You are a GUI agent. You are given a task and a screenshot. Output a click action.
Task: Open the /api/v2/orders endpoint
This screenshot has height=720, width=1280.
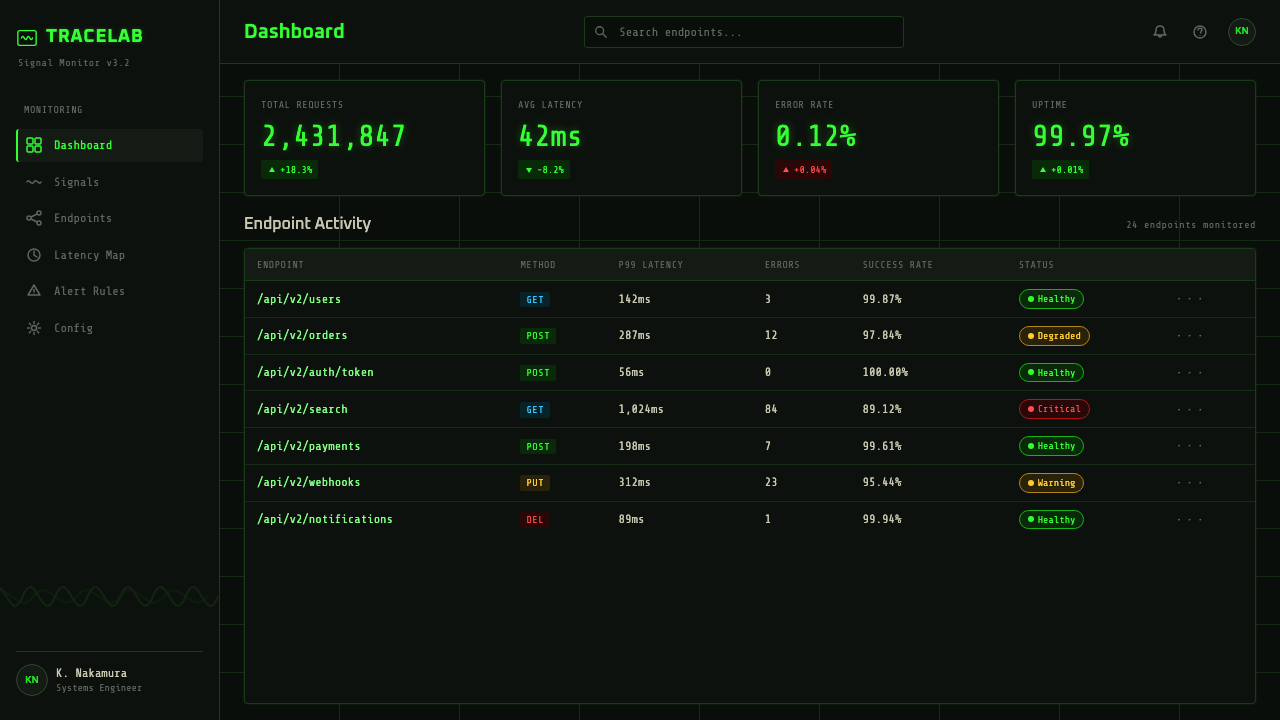(302, 336)
